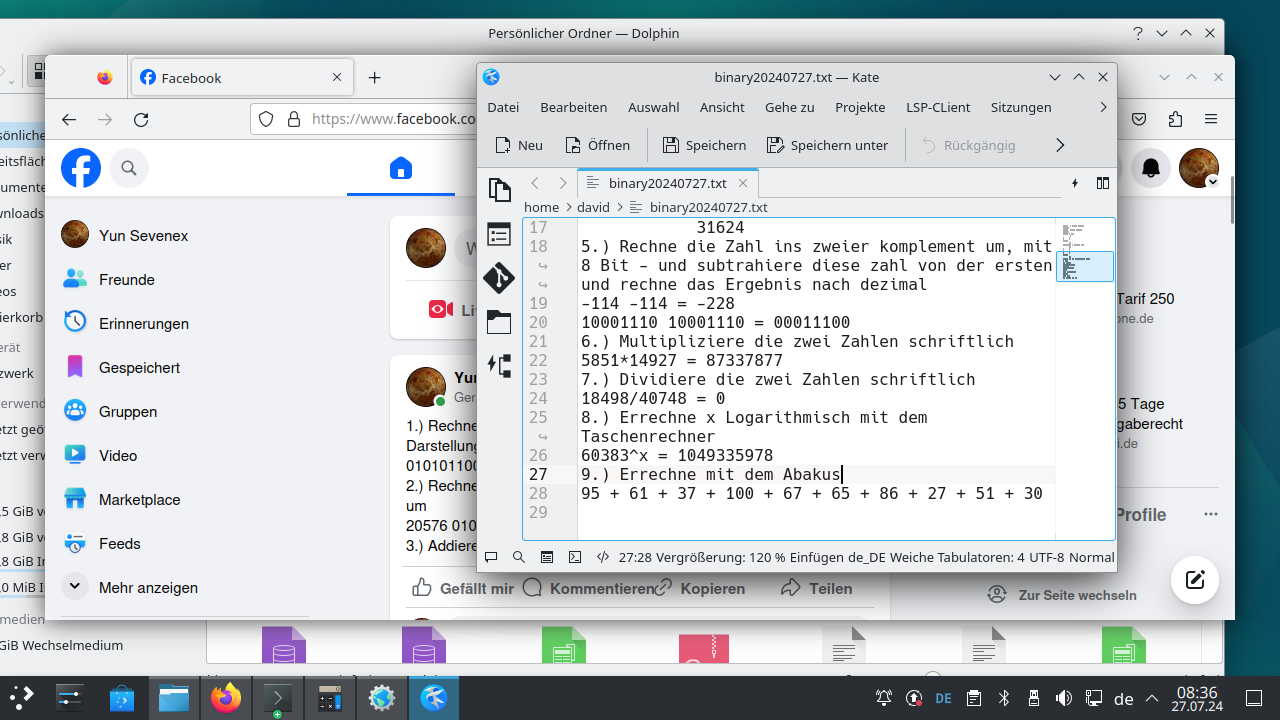Open the Git sidebar panel in Kate
This screenshot has height=720, width=1280.
pyautogui.click(x=499, y=278)
